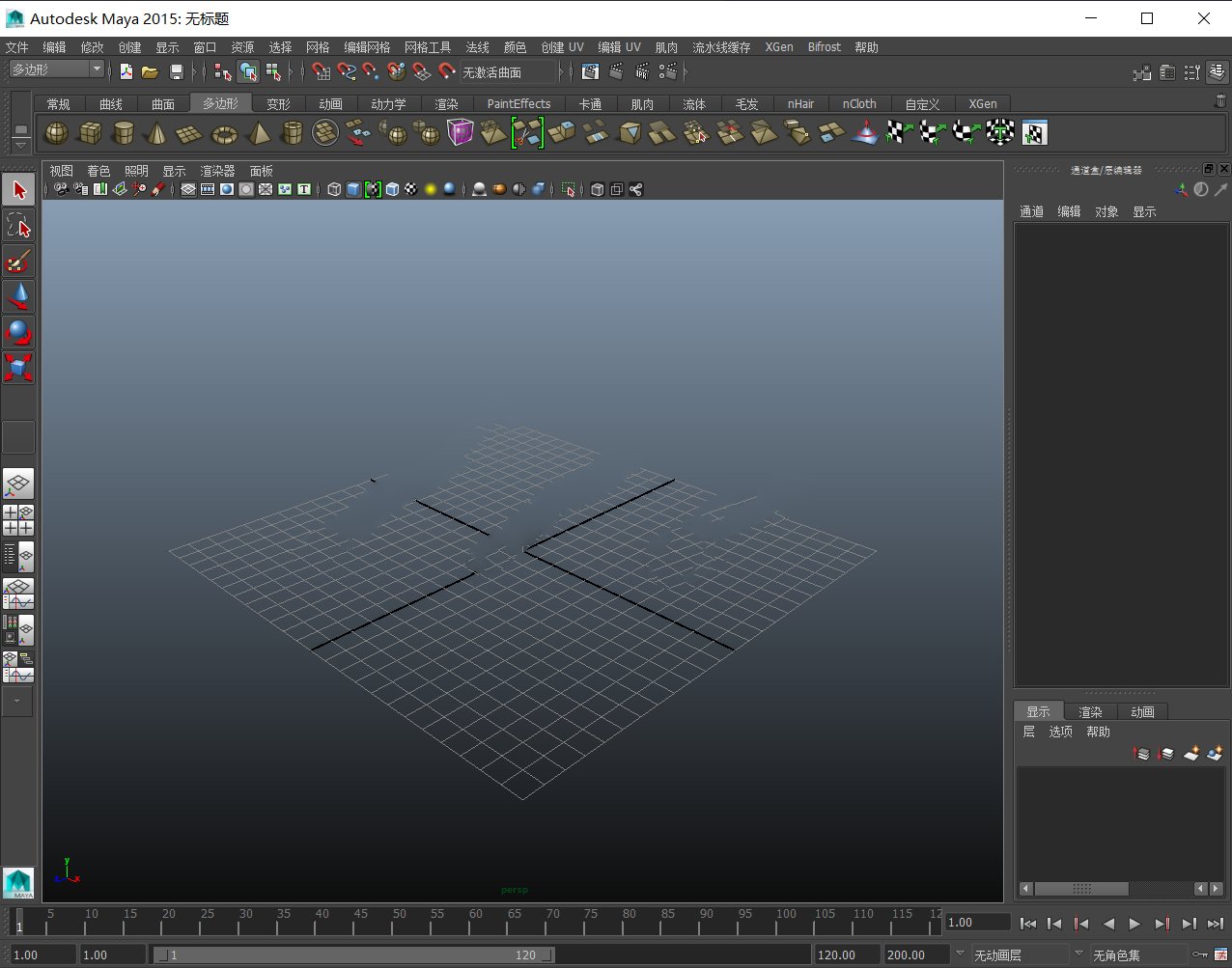Viewport: 1232px width, 968px height.
Task: Click the purple smooth cube shelf icon
Action: coord(461,133)
